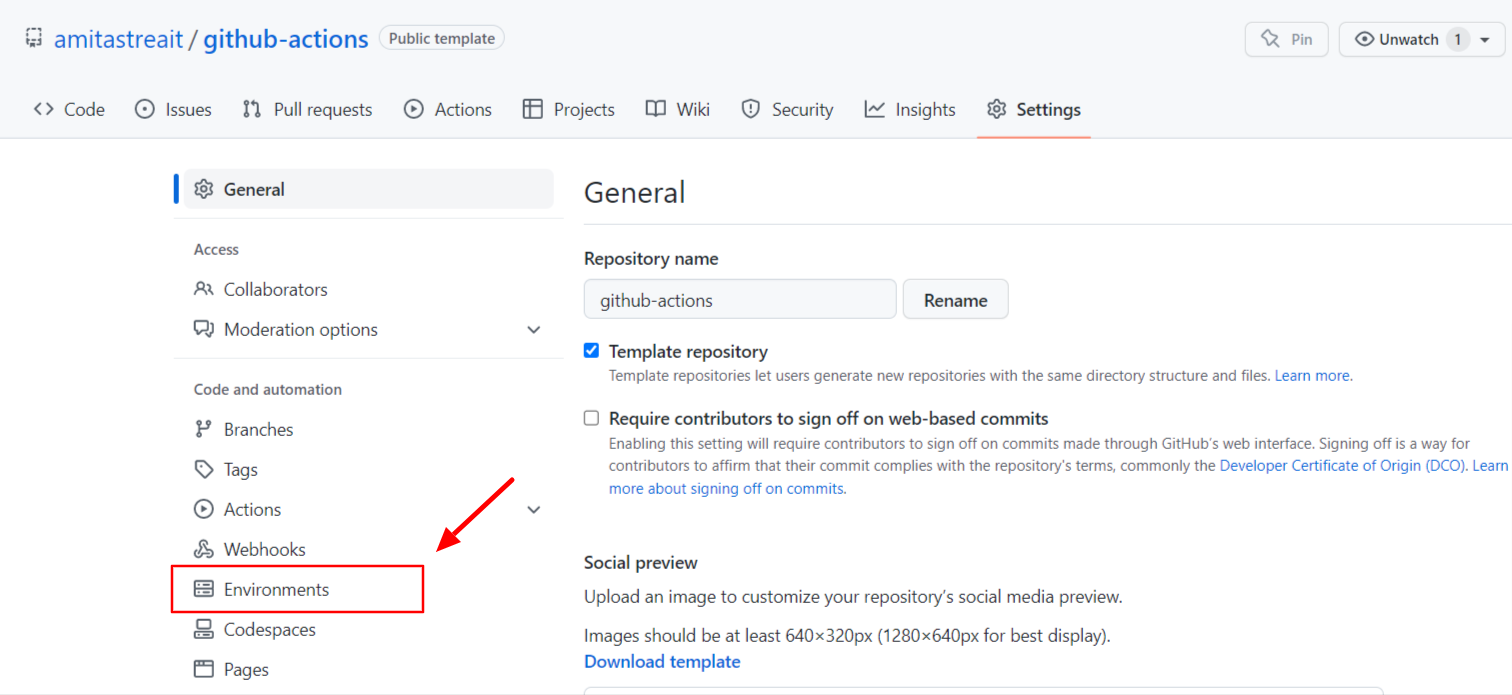Screen dimensions: 1512x695
Task: Open the Actions workflows icon
Action: 412,109
